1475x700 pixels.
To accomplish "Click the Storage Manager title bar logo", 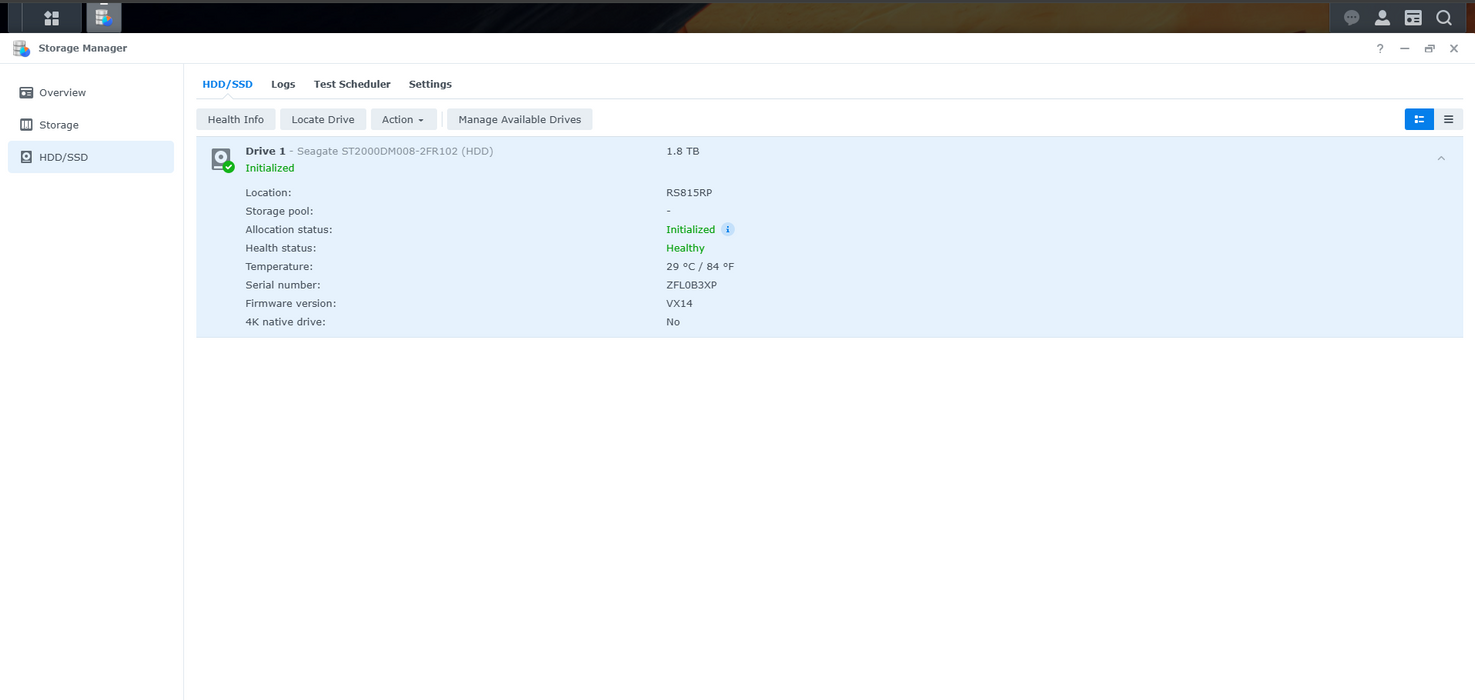I will pos(21,48).
